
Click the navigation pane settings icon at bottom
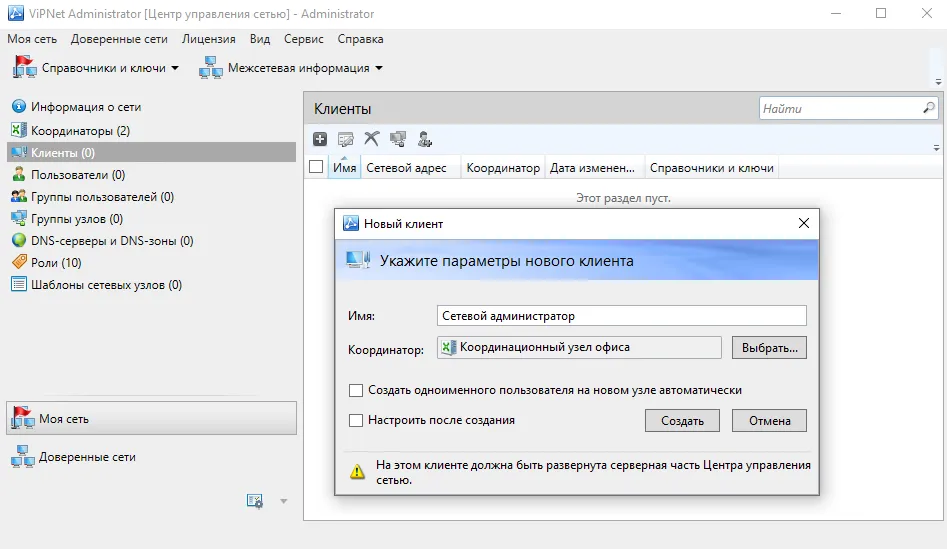tap(255, 501)
